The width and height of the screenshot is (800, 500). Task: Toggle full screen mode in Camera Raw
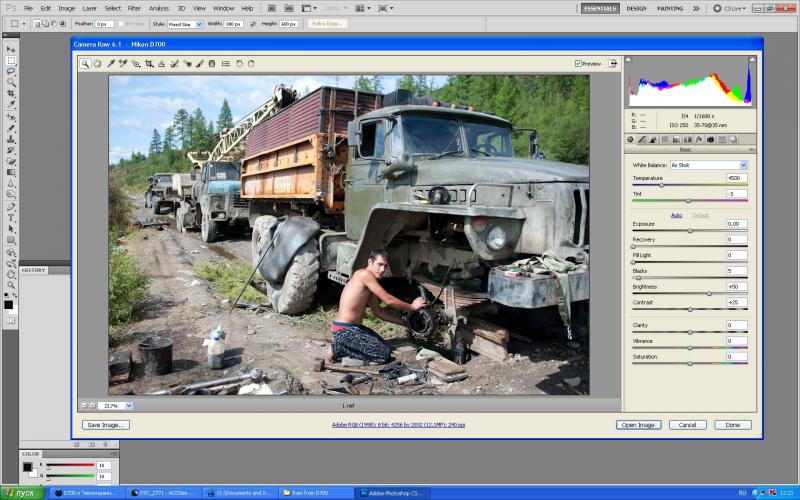(613, 64)
